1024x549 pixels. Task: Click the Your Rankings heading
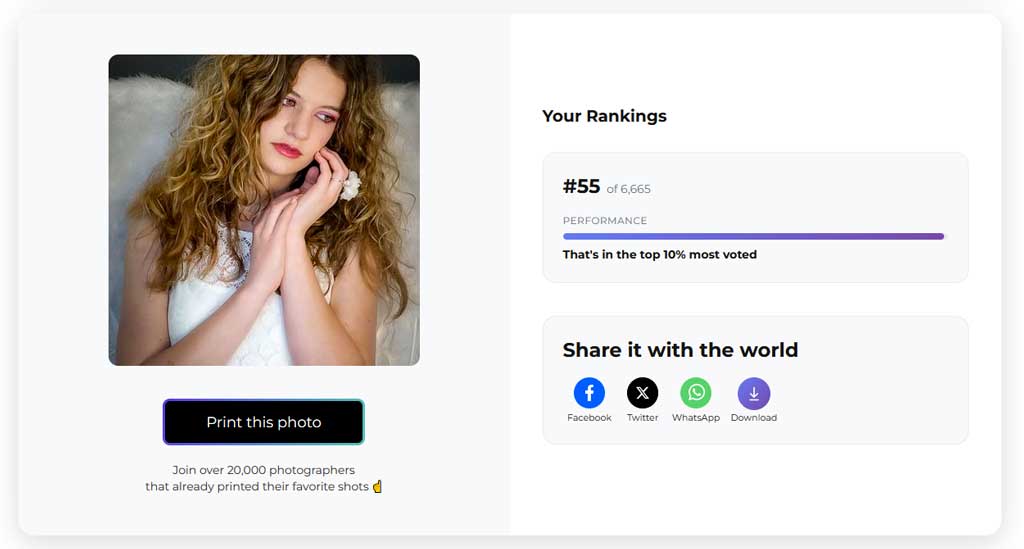tap(604, 116)
